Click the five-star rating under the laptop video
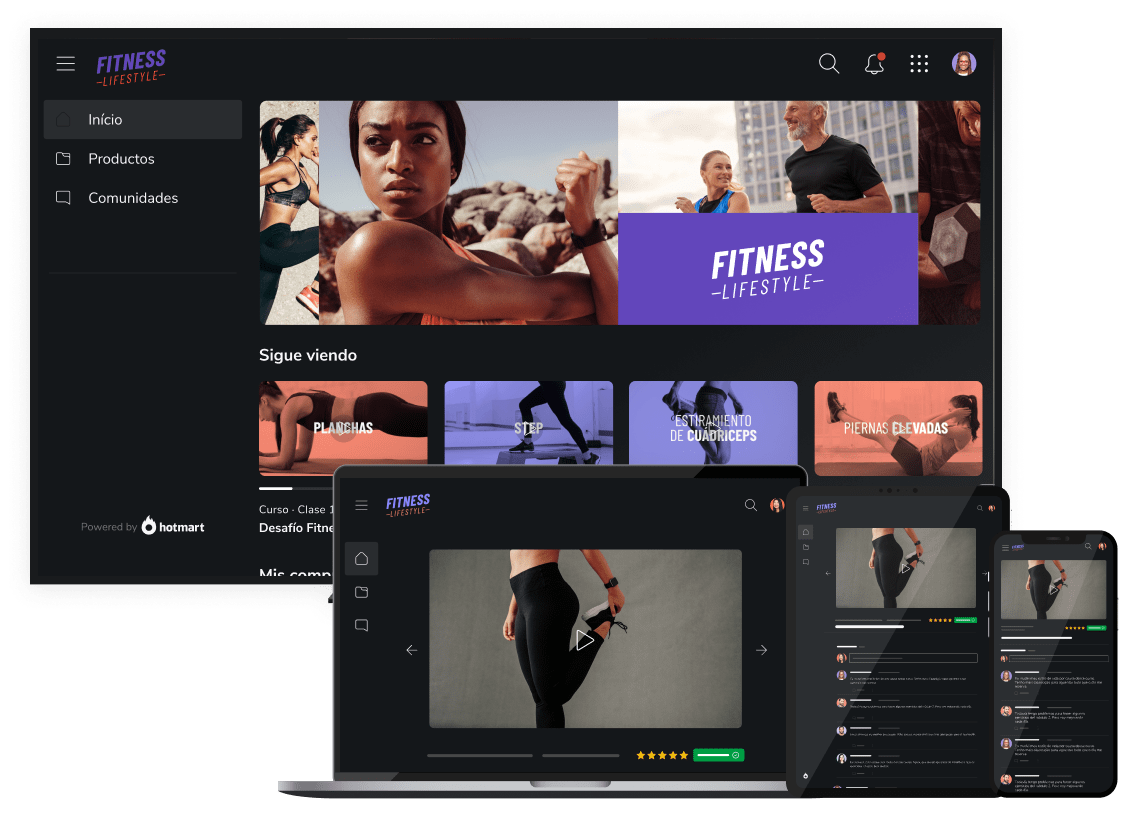1148x828 pixels. tap(662, 755)
